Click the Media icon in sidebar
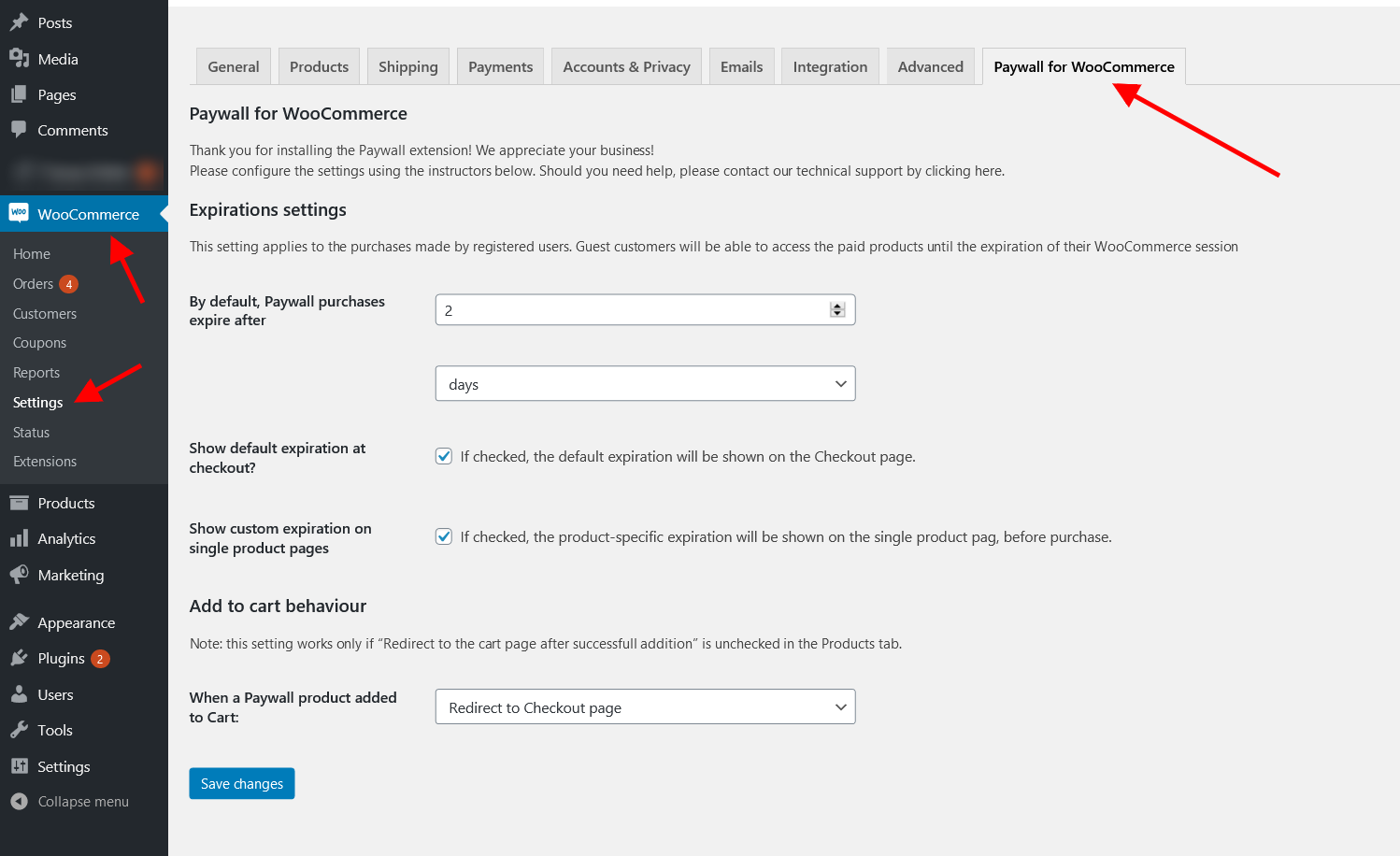The width and height of the screenshot is (1400, 856). (19, 59)
